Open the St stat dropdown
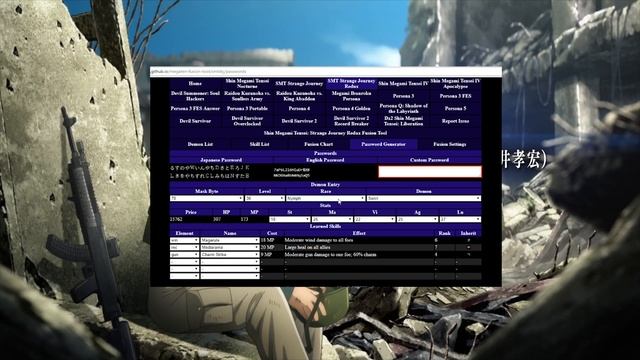The image size is (640, 360). click(x=289, y=220)
